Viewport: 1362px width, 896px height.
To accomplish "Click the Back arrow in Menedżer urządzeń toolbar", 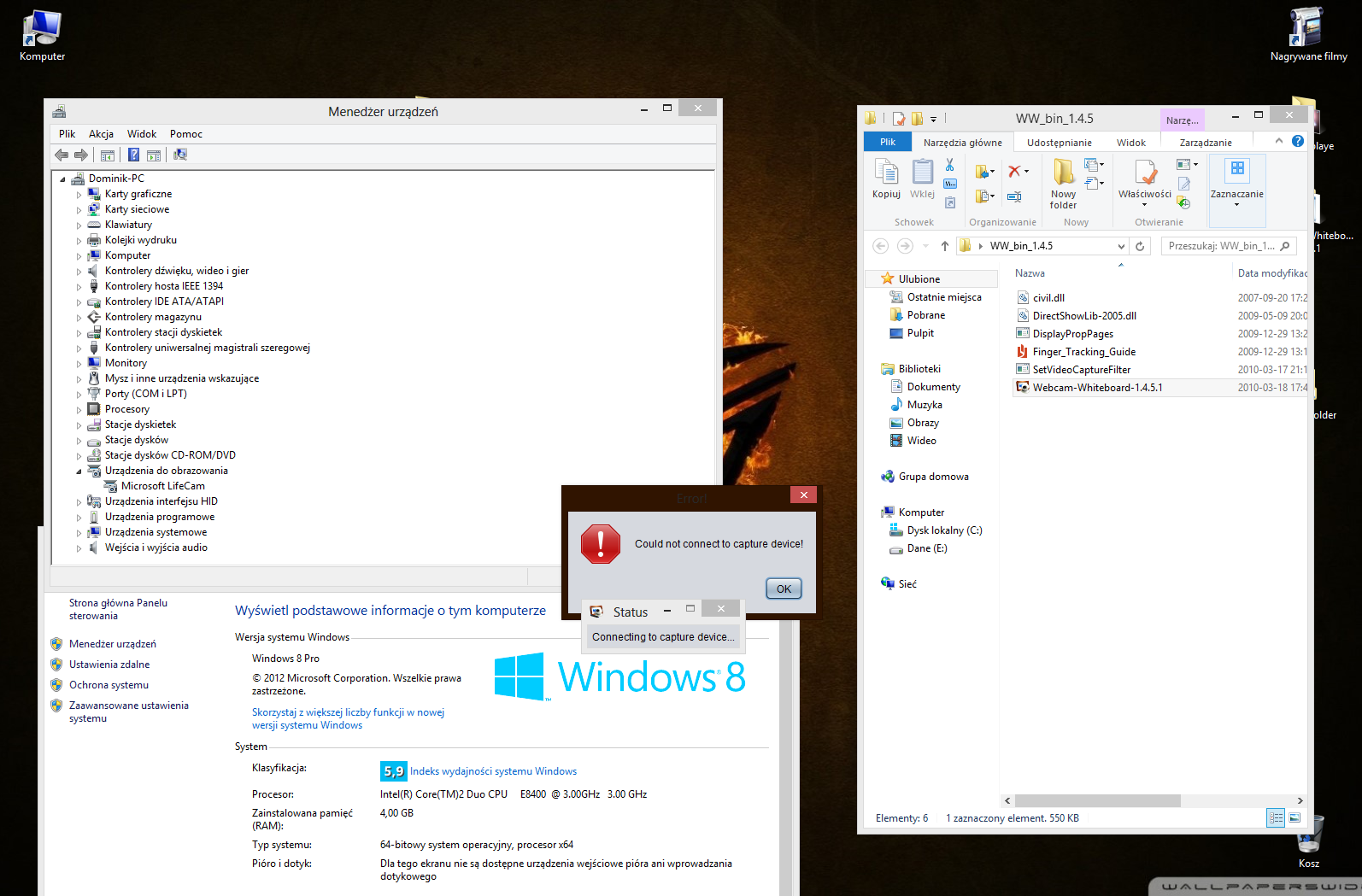I will pyautogui.click(x=62, y=155).
